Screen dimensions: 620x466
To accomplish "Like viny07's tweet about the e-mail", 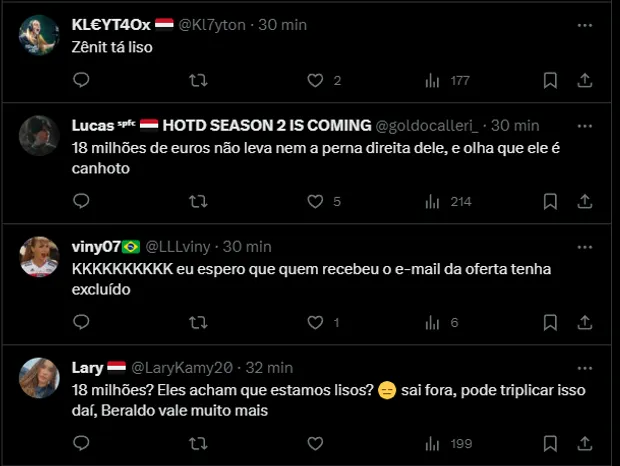I will point(315,322).
